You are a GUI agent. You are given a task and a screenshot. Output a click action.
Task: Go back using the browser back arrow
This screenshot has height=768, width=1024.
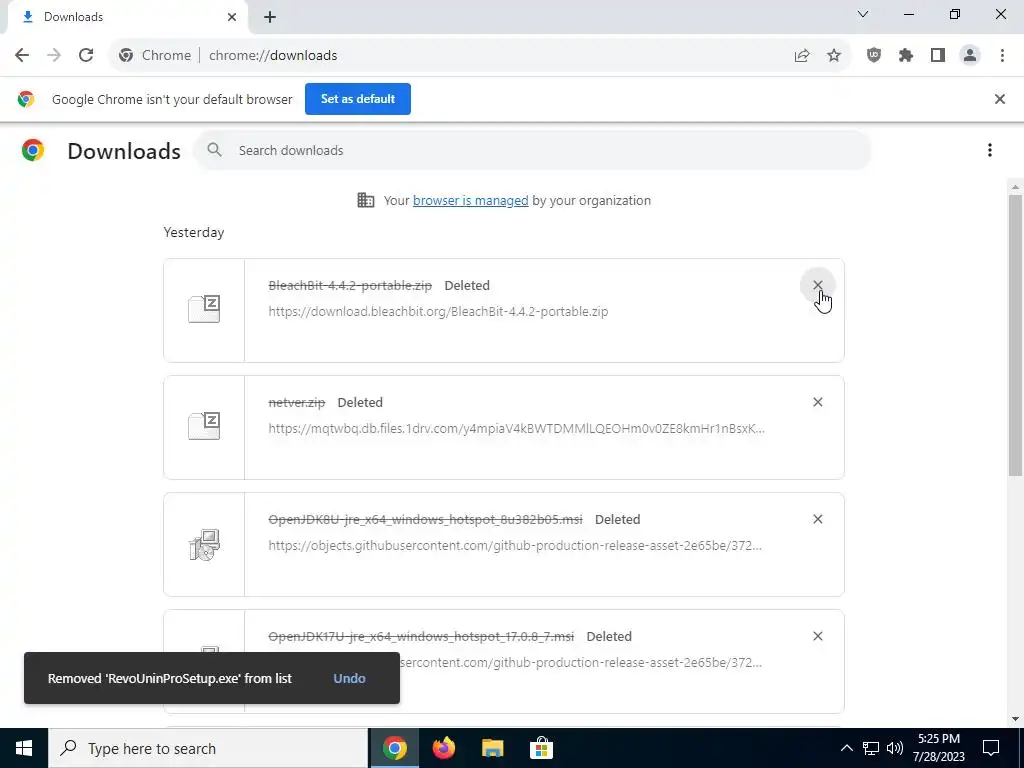22,56
